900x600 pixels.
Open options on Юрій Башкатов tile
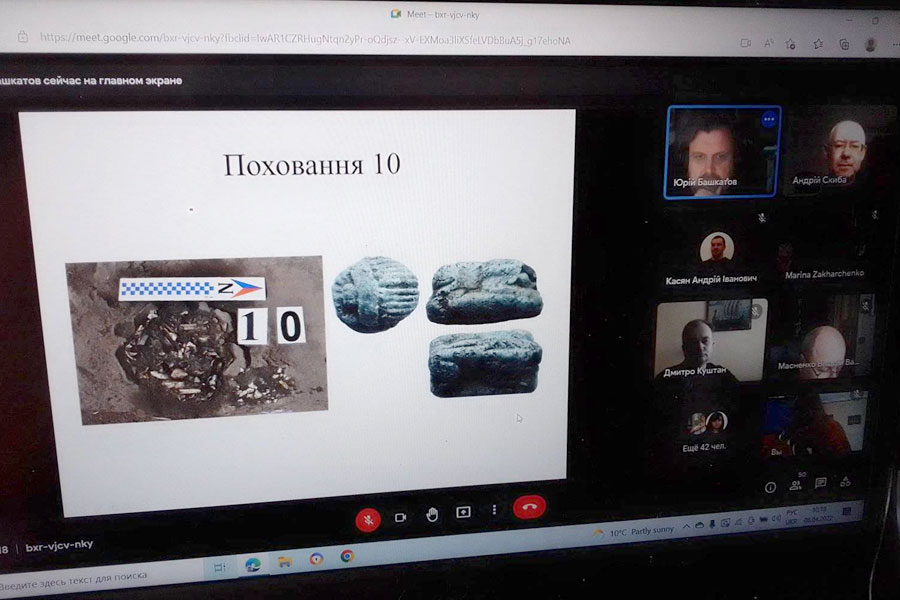tap(769, 119)
